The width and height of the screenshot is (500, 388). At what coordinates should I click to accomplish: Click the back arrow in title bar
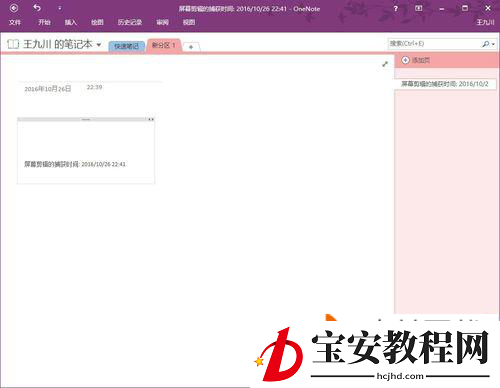[x=14, y=8]
